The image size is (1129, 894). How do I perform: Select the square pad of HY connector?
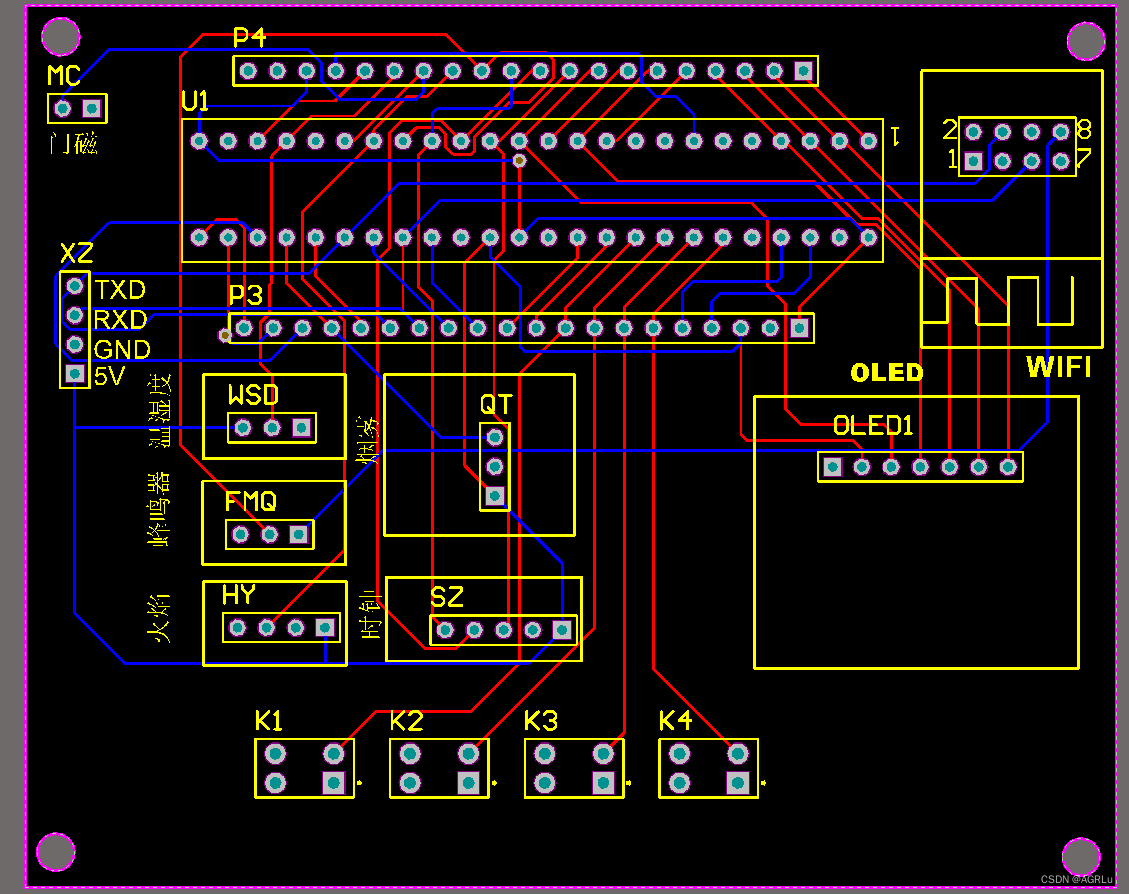(325, 628)
